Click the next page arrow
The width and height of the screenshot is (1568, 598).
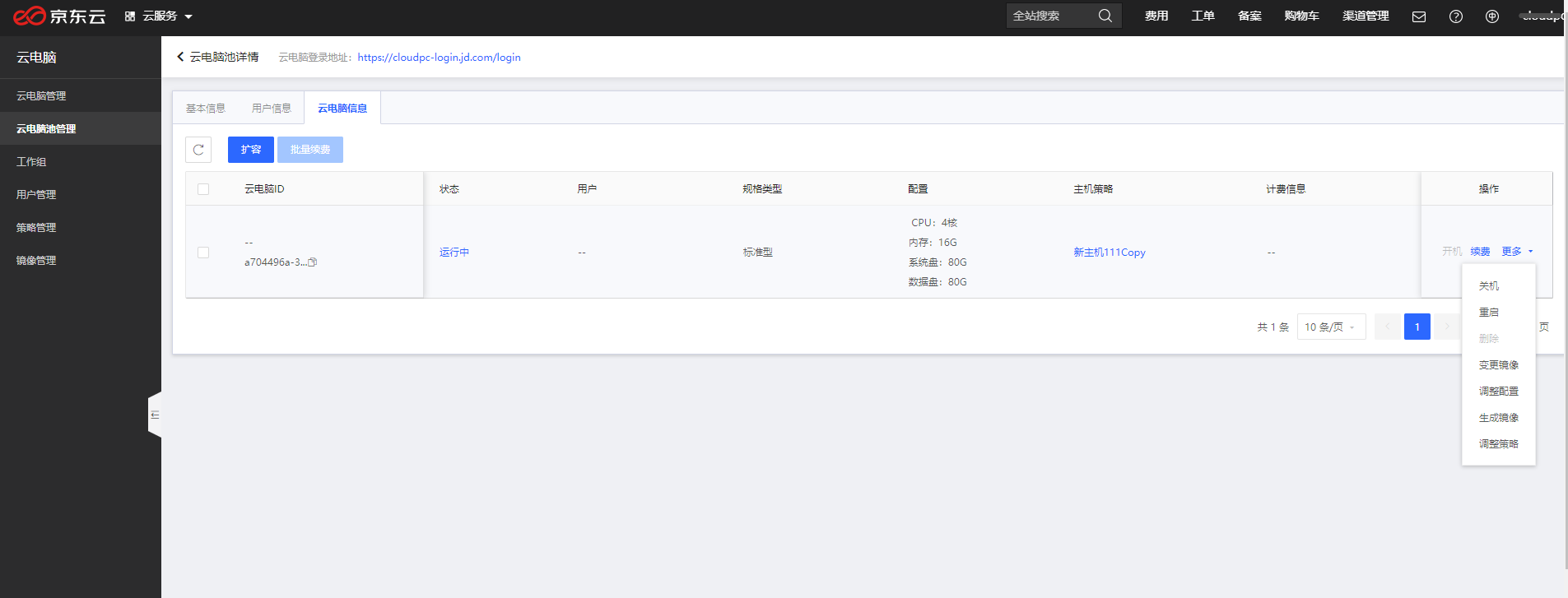pos(1447,327)
